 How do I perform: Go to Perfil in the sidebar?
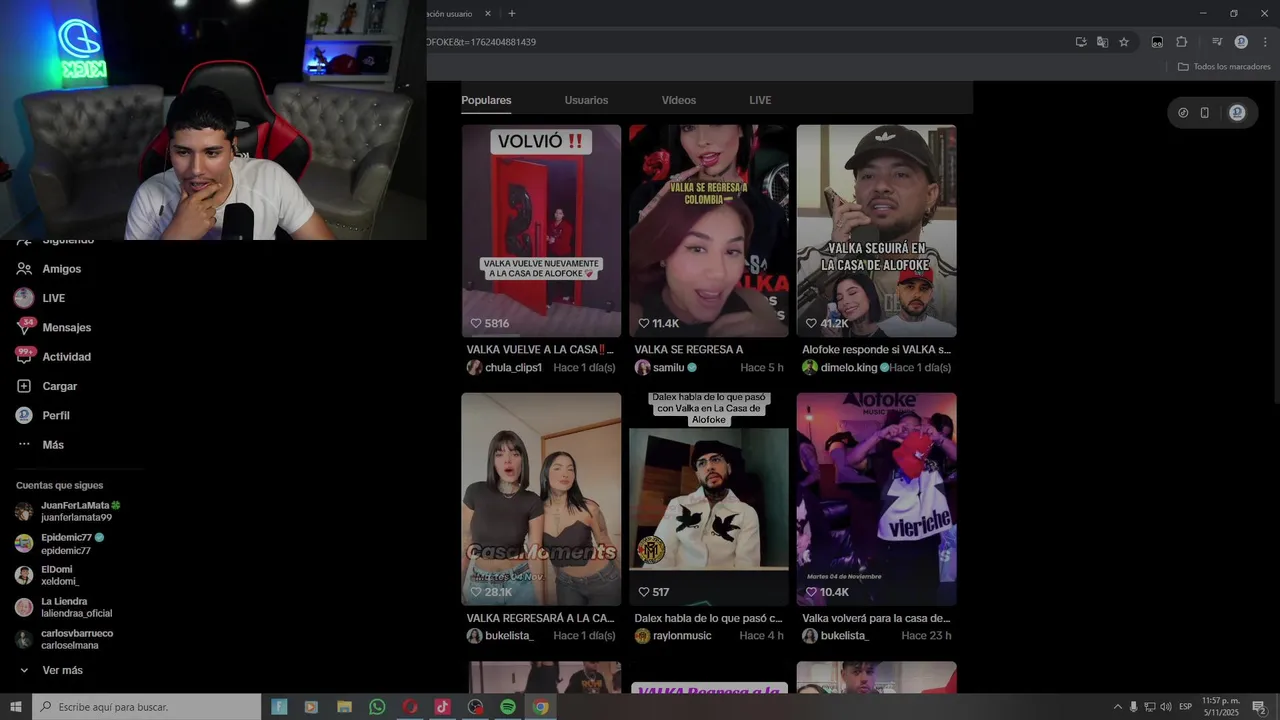coord(42,415)
